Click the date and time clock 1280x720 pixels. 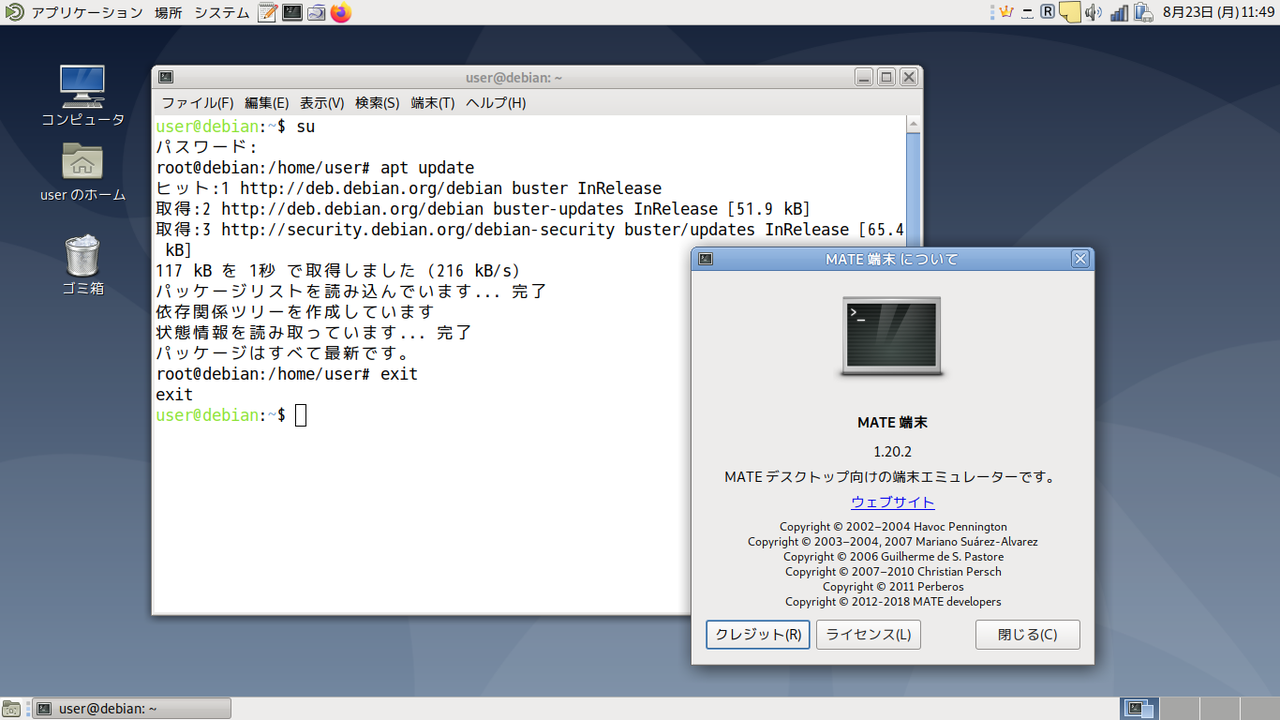(1217, 13)
